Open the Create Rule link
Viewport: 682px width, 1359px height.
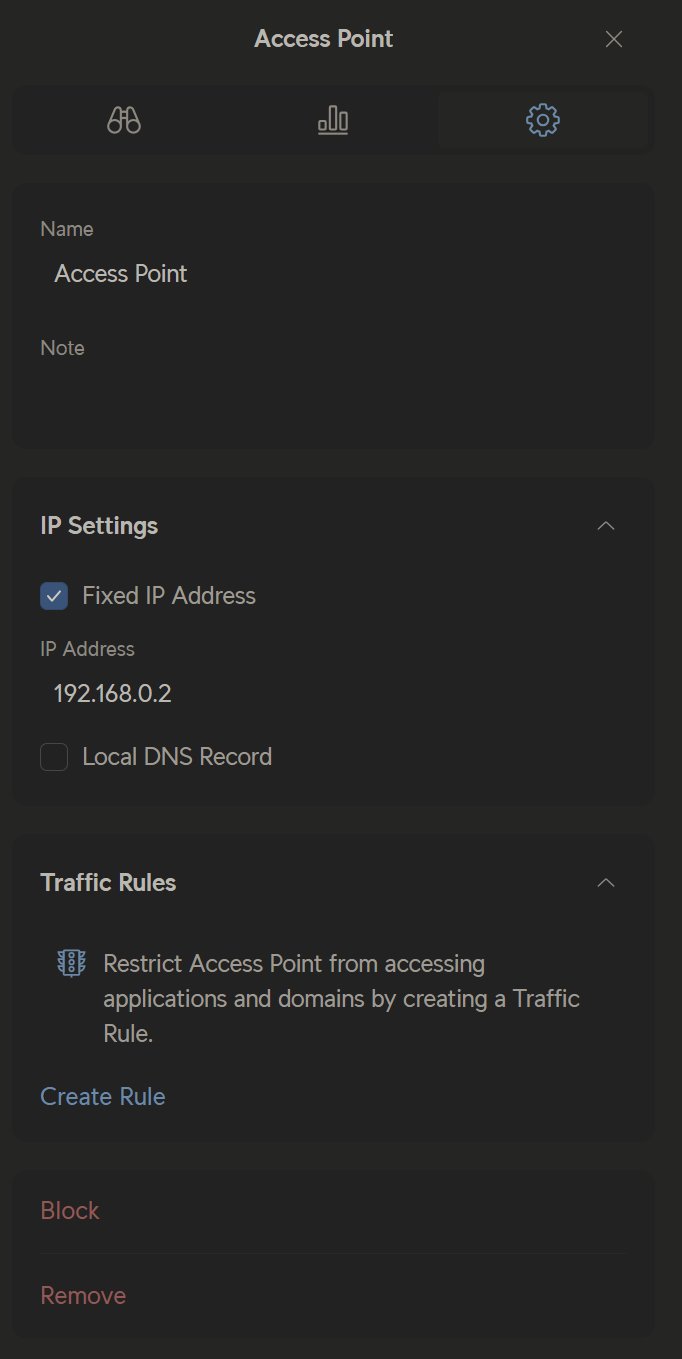click(x=103, y=1097)
